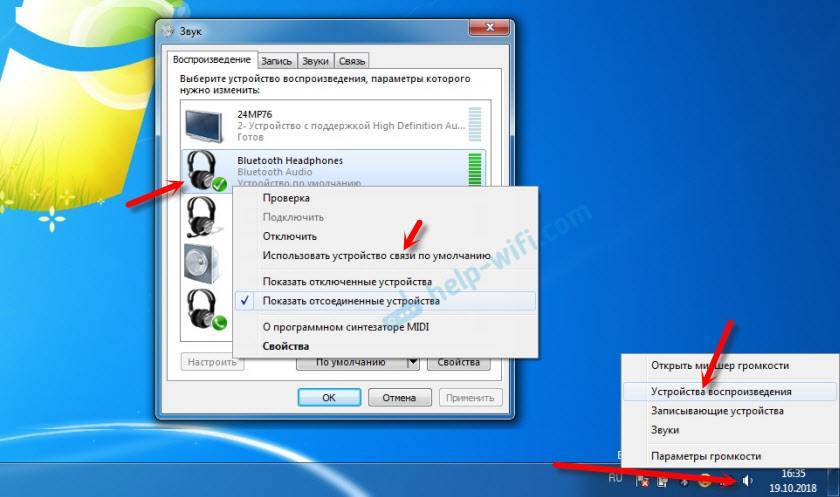Select 'Устройства воспроизведения' in tray menu
Image resolution: width=840 pixels, height=497 pixels.
[720, 393]
